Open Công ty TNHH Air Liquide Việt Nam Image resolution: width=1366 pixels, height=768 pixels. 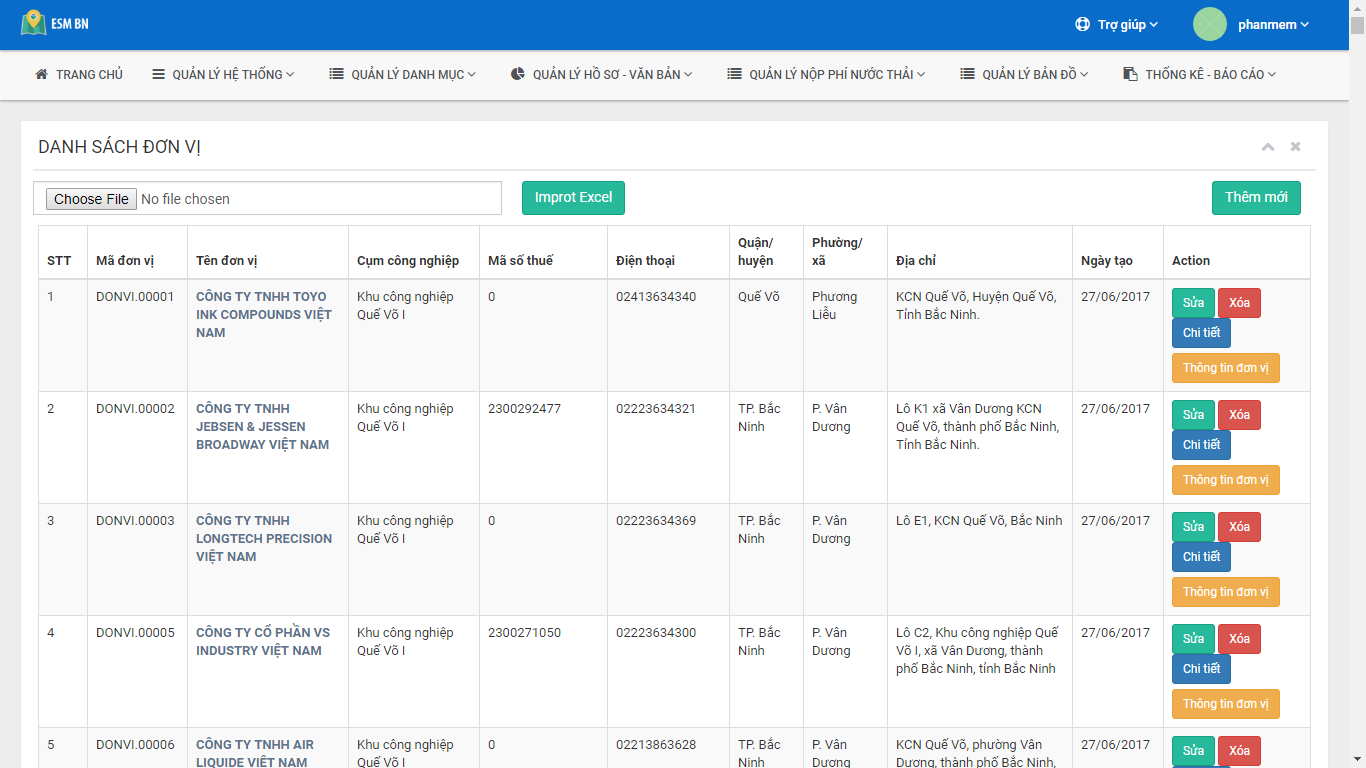pos(254,753)
